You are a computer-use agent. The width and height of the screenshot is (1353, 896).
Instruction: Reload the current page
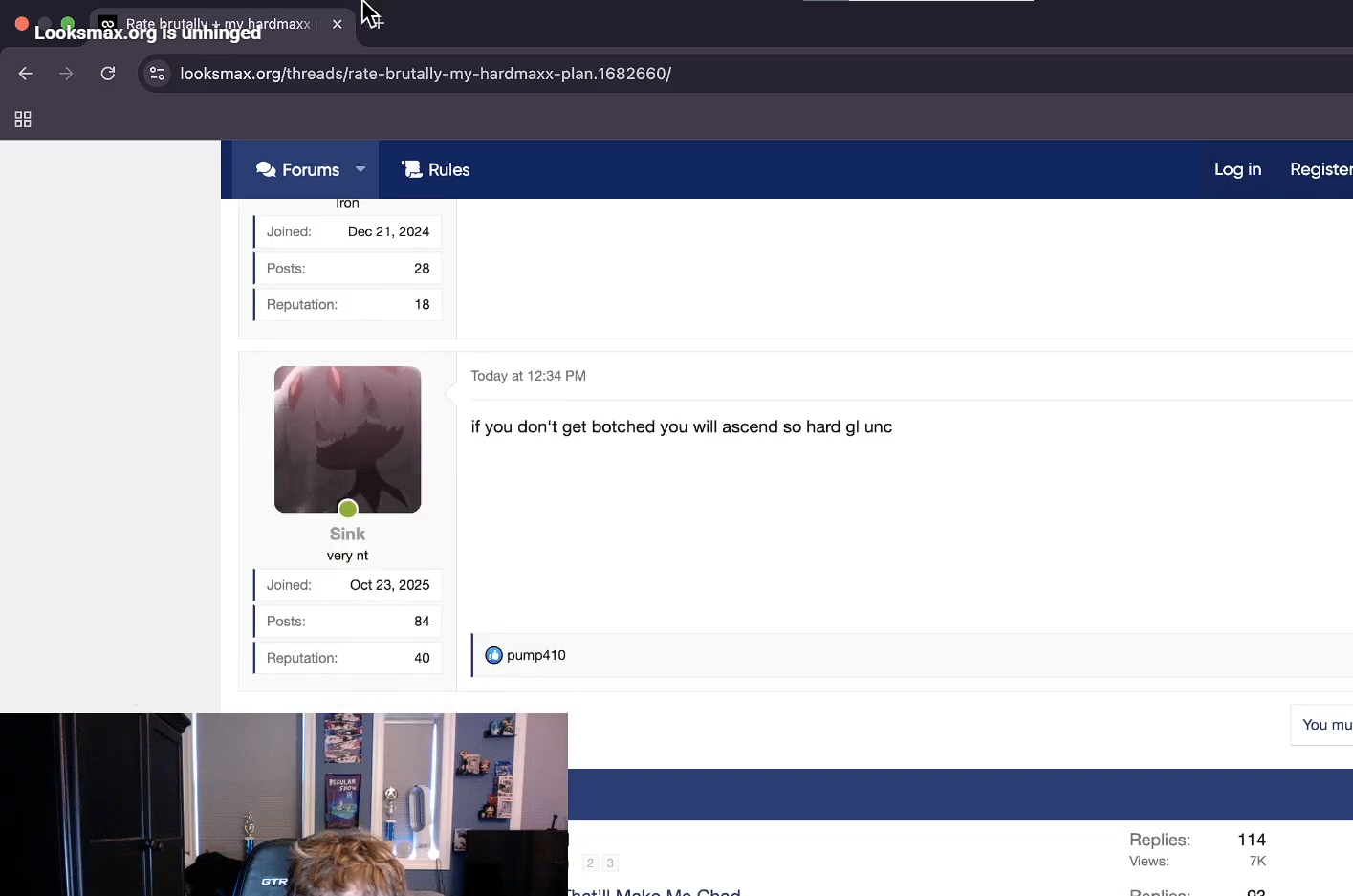click(x=108, y=74)
